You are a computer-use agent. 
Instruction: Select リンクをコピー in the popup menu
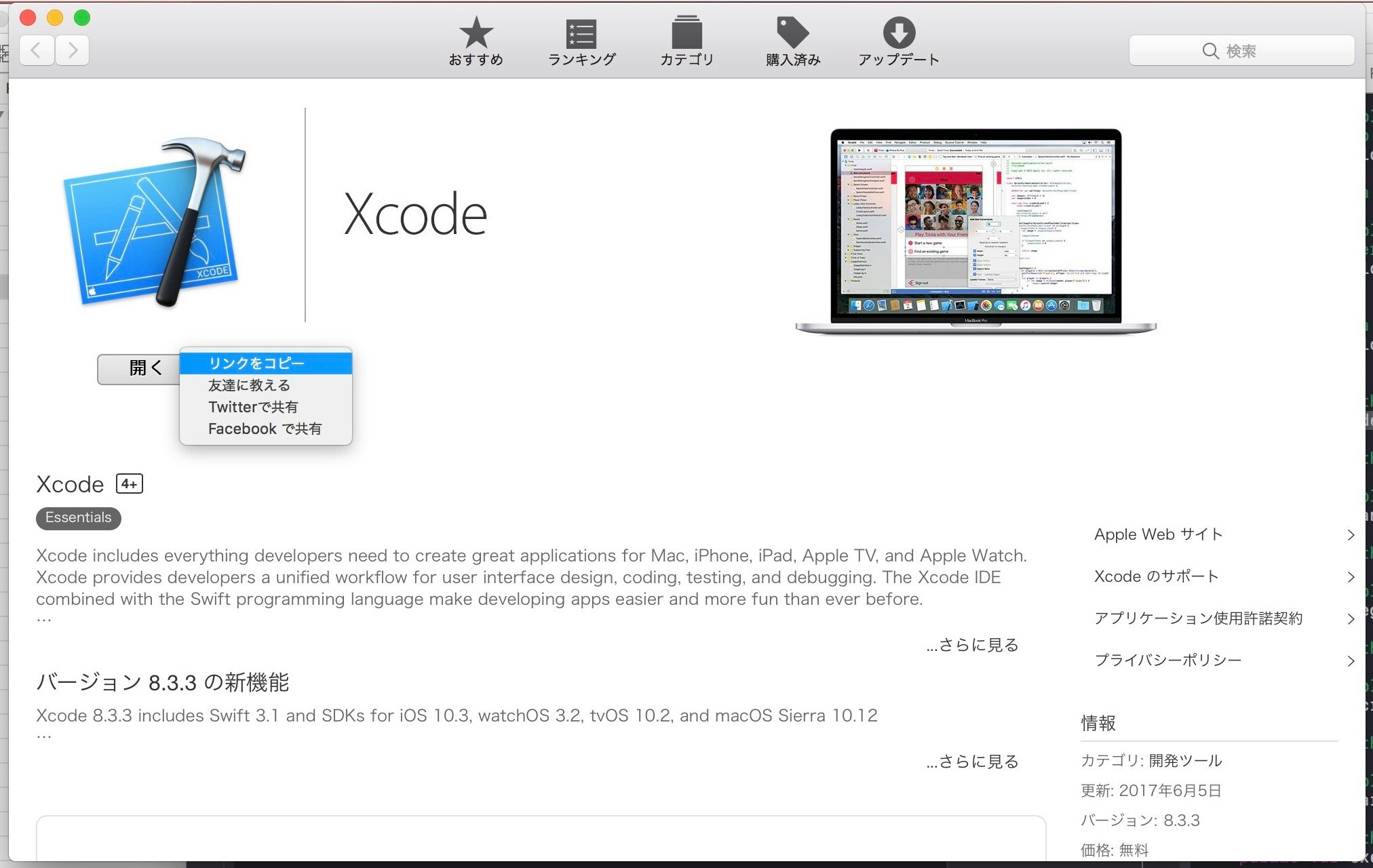(266, 363)
